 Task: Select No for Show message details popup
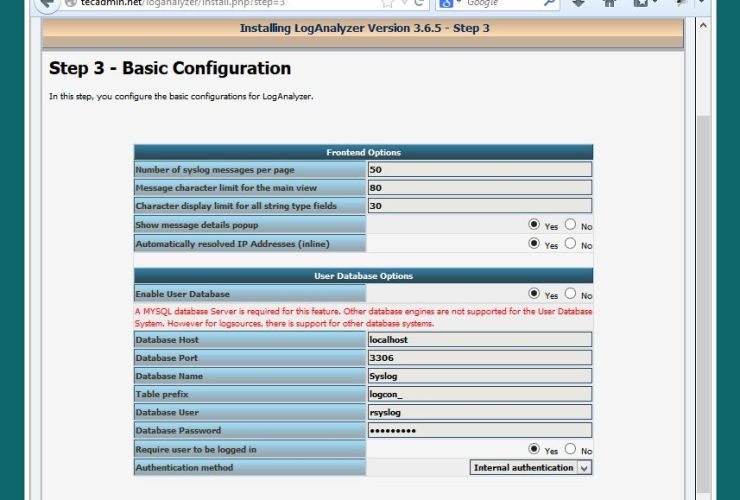point(571,225)
